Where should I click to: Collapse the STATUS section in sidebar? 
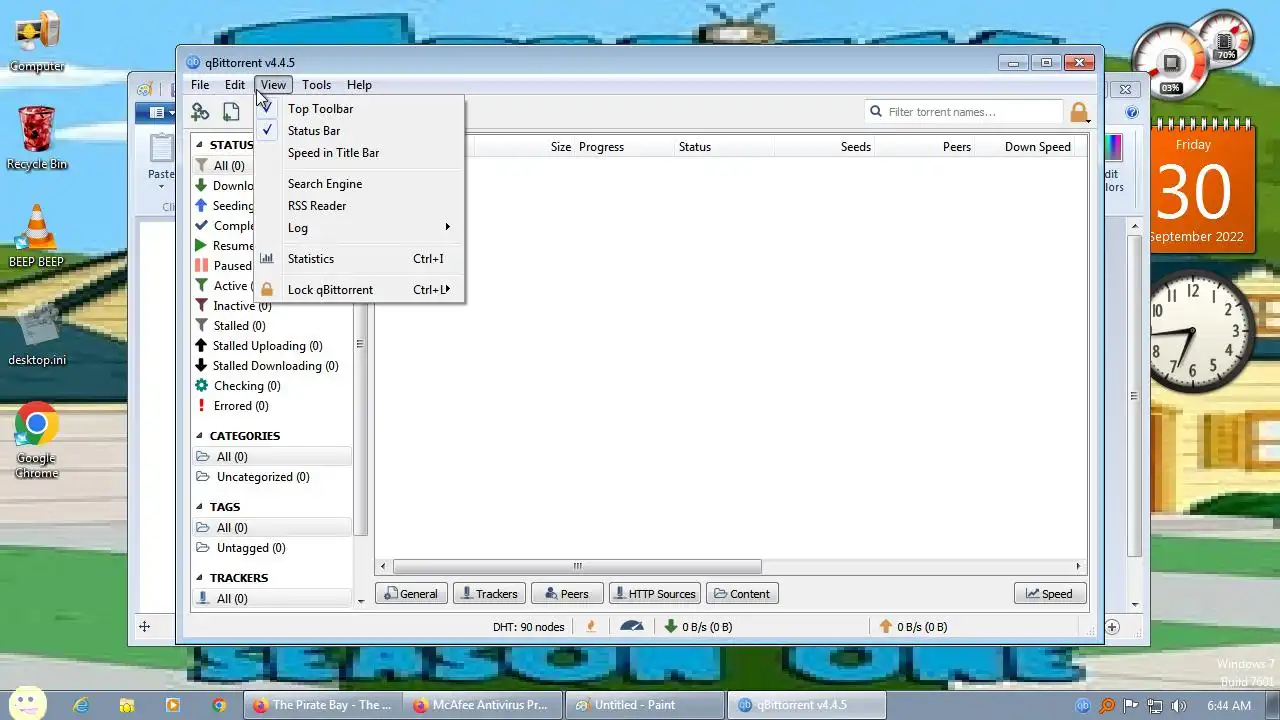pos(200,145)
